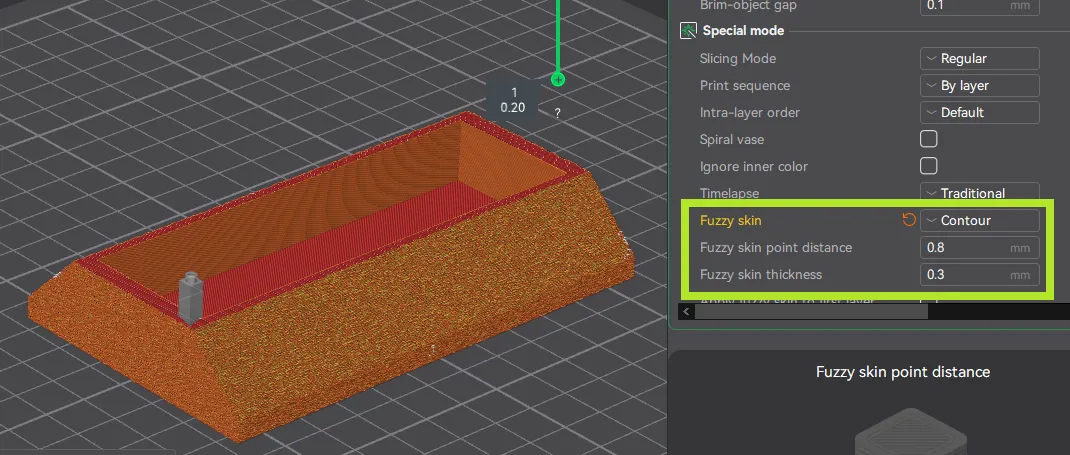Screen dimensions: 1070x455
Task: Click the Special mode section icon
Action: click(x=688, y=31)
